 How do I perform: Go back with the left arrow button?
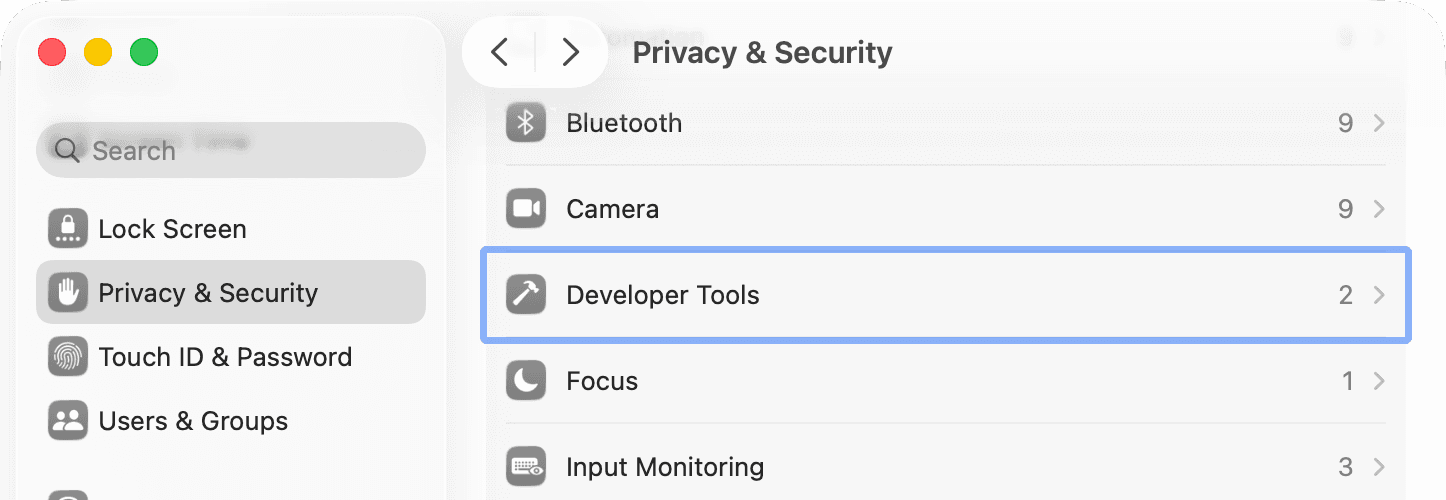coord(500,52)
